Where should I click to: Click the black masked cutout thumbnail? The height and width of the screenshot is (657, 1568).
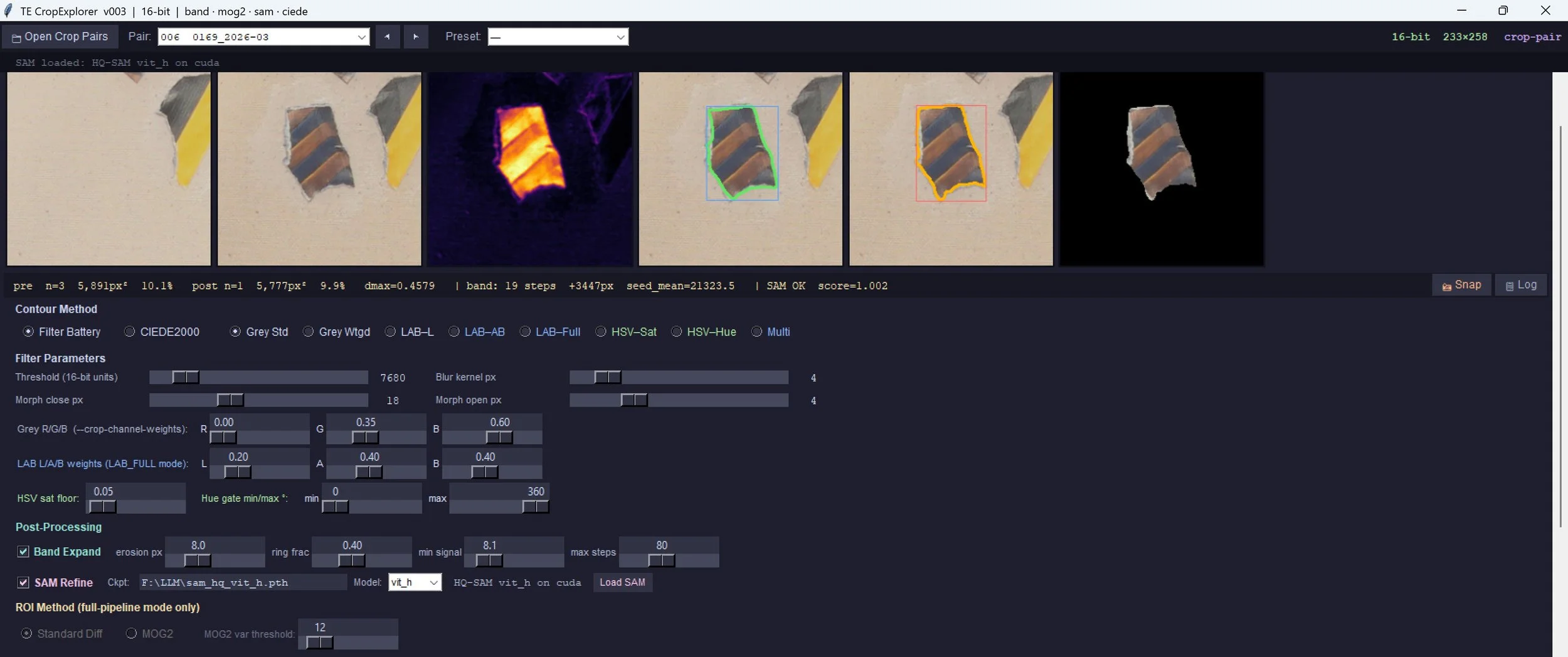(x=1162, y=169)
